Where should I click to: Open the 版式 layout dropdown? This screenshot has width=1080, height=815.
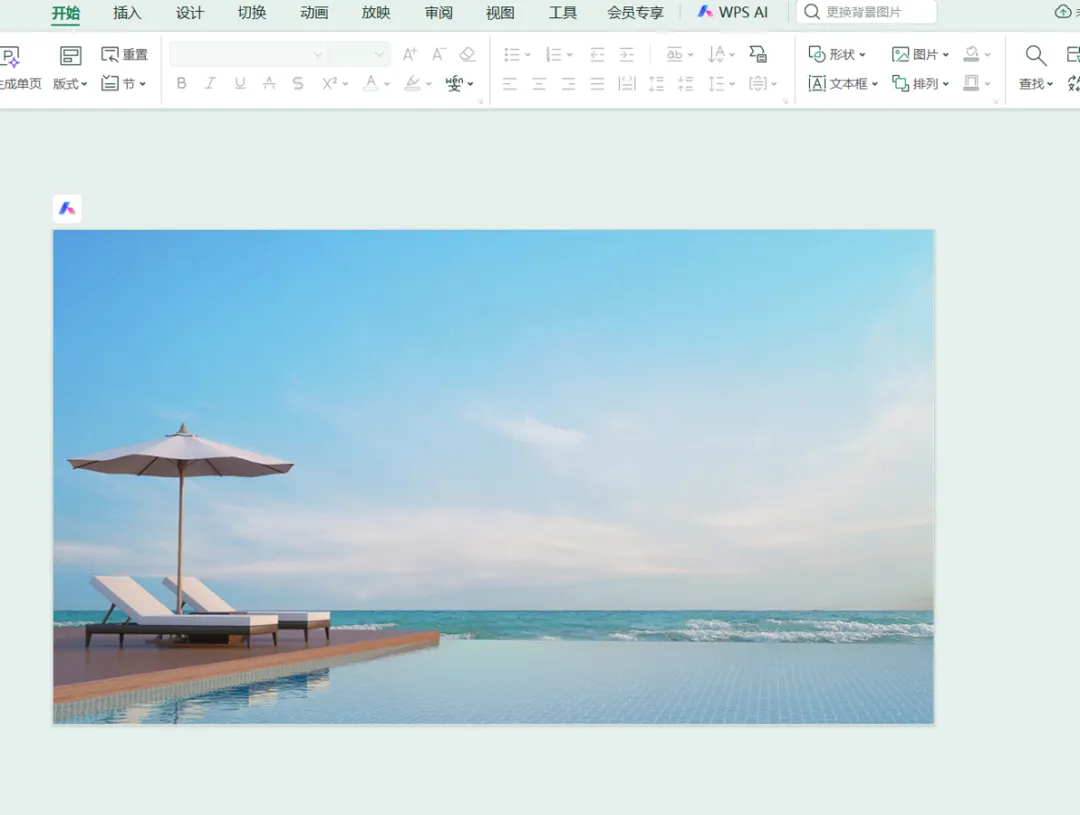[x=70, y=83]
